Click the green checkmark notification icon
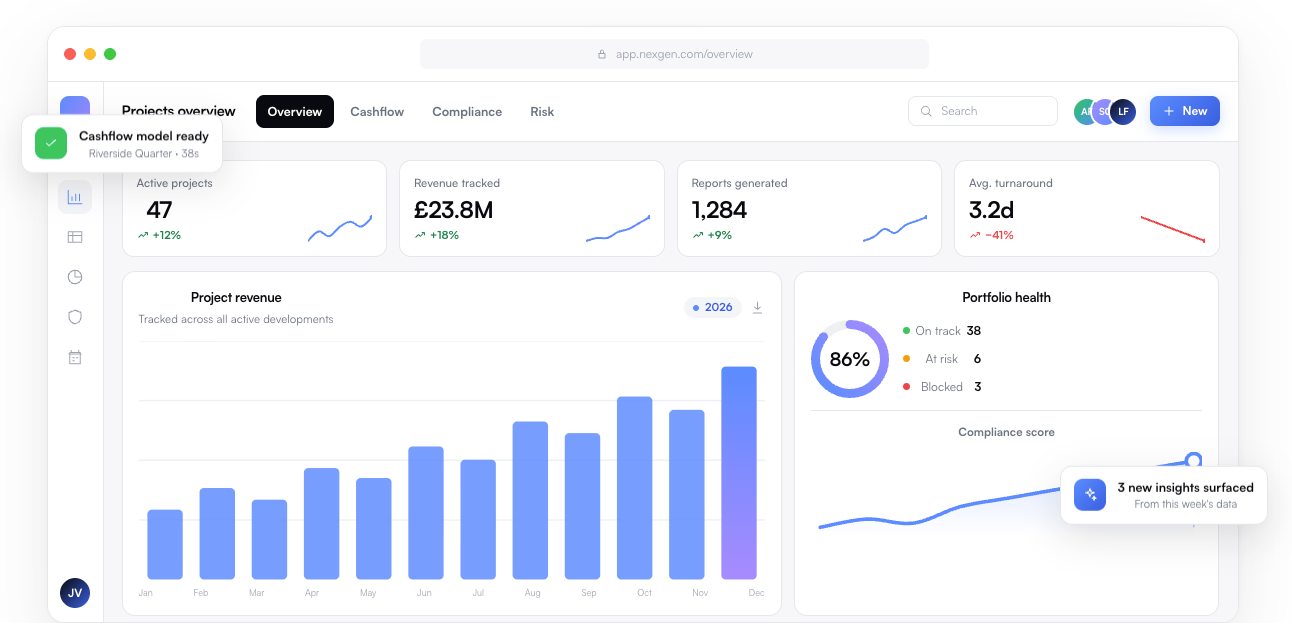This screenshot has height=625, width=1292. 51,143
